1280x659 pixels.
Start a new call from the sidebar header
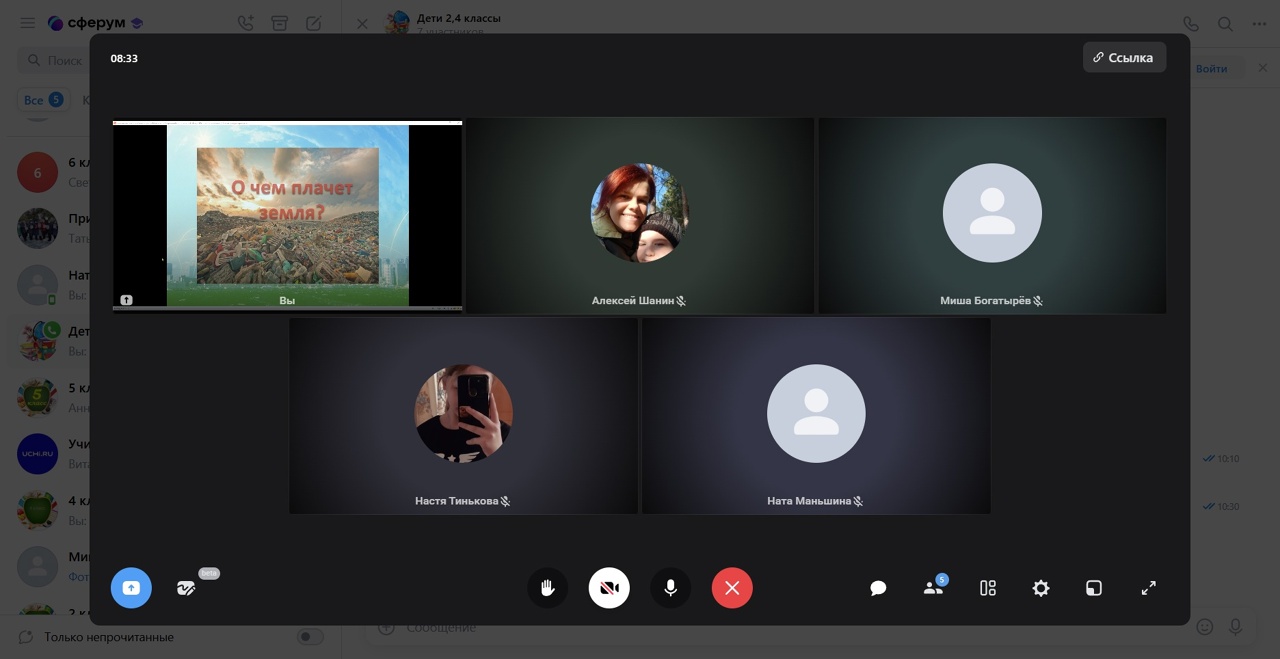click(245, 23)
